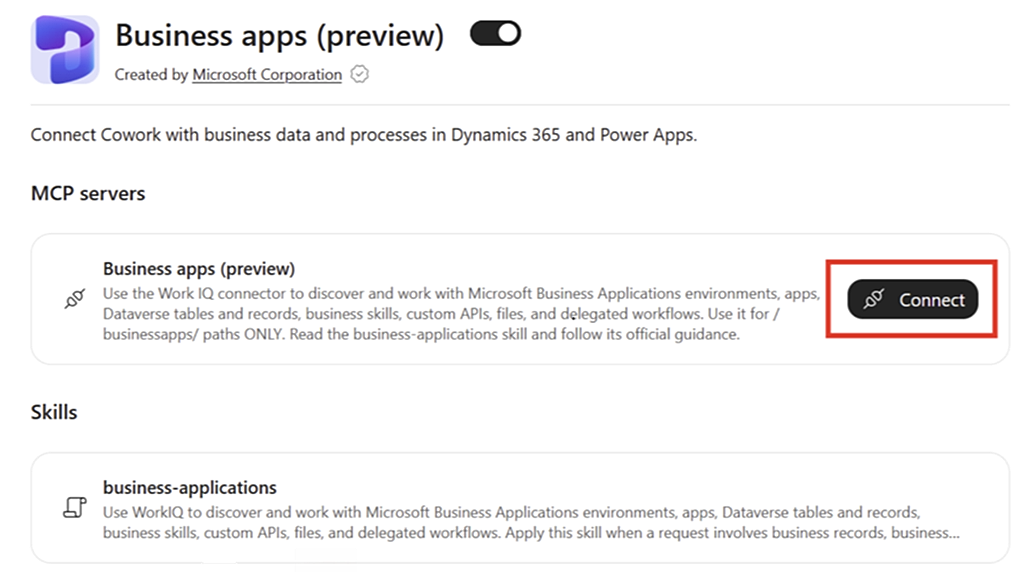The image size is (1020, 572).
Task: Click the plug icon beside the MCP server description
Action: click(x=75, y=299)
